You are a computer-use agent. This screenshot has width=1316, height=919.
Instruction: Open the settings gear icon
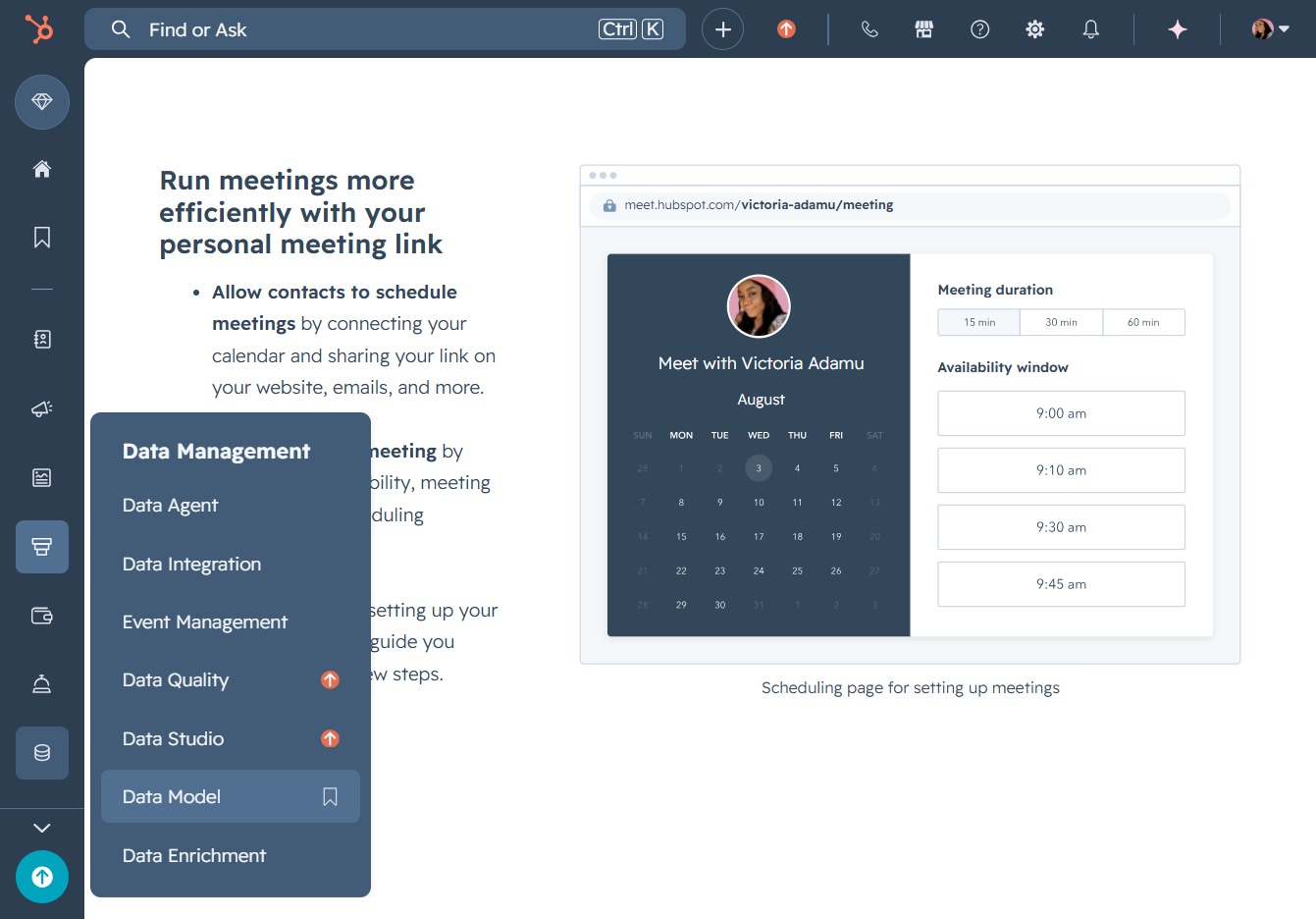tap(1034, 29)
